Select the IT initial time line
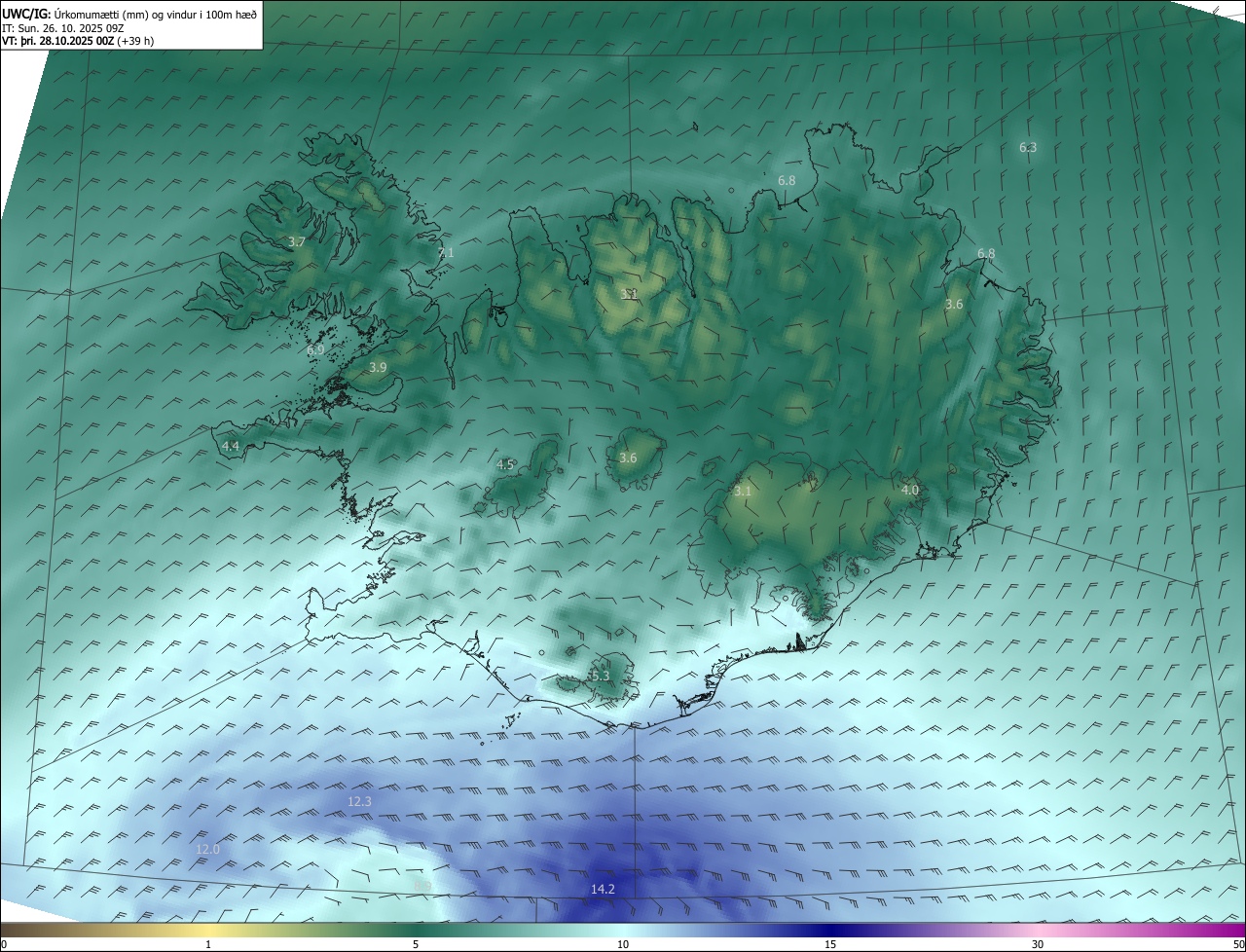This screenshot has width=1246, height=952. click(62, 28)
